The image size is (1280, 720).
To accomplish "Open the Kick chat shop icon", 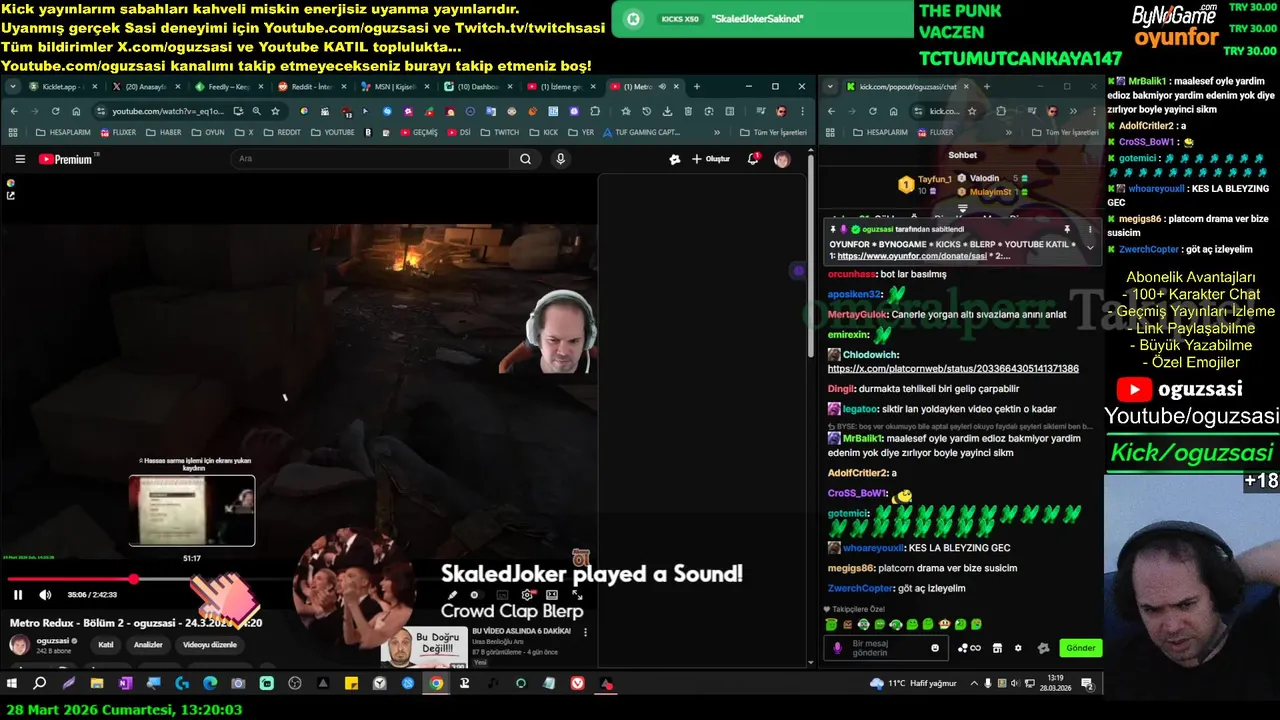I will pyautogui.click(x=997, y=648).
